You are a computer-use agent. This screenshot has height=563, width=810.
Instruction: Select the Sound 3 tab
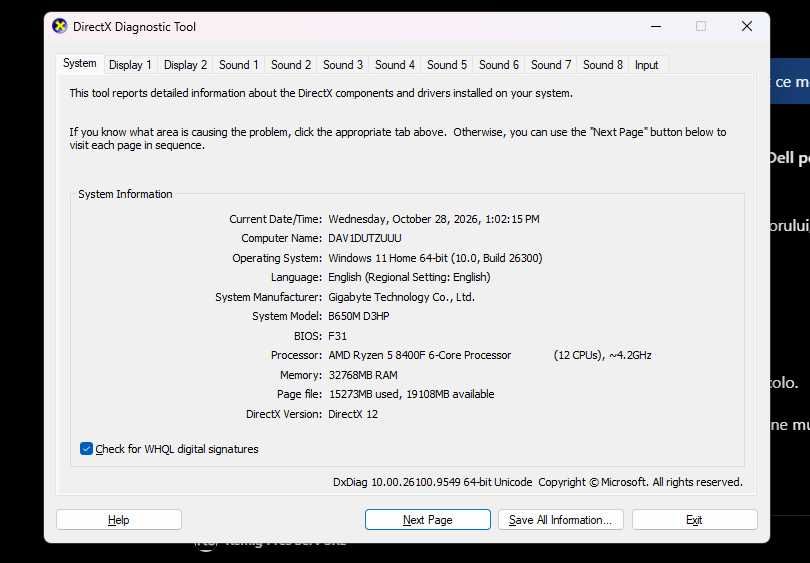tap(343, 65)
